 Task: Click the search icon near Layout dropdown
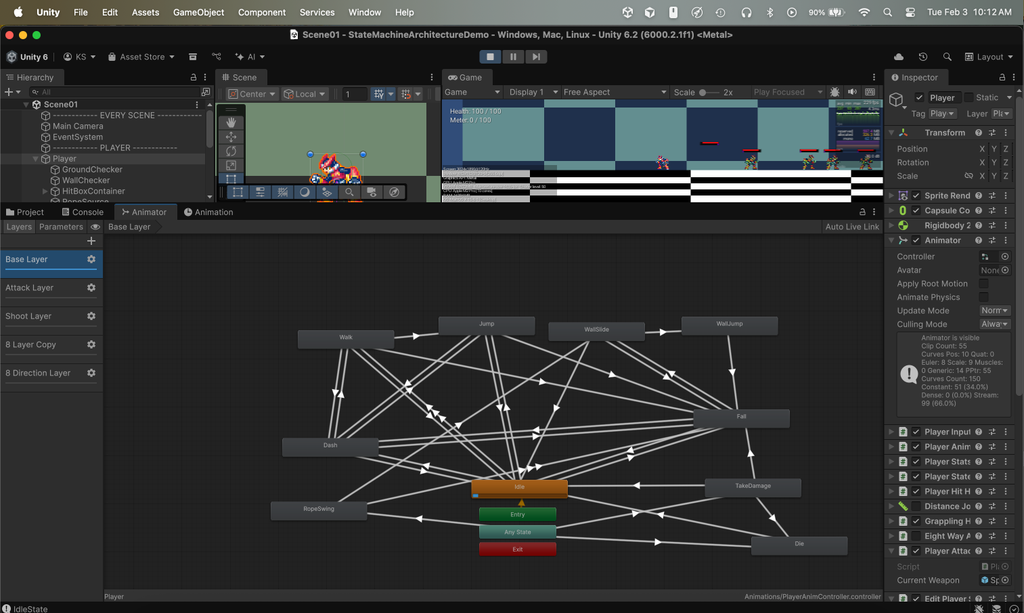tap(947, 57)
